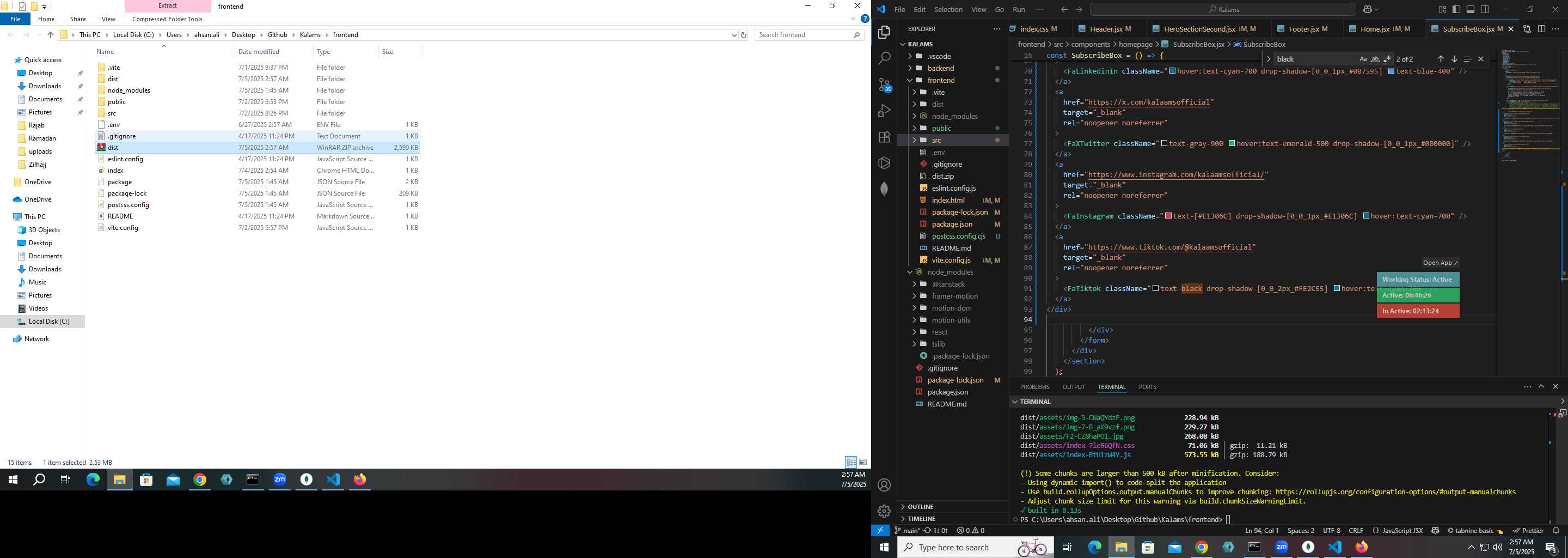This screenshot has height=558, width=1568.
Task: Open the Selection menu in VS Code
Action: pos(948,9)
